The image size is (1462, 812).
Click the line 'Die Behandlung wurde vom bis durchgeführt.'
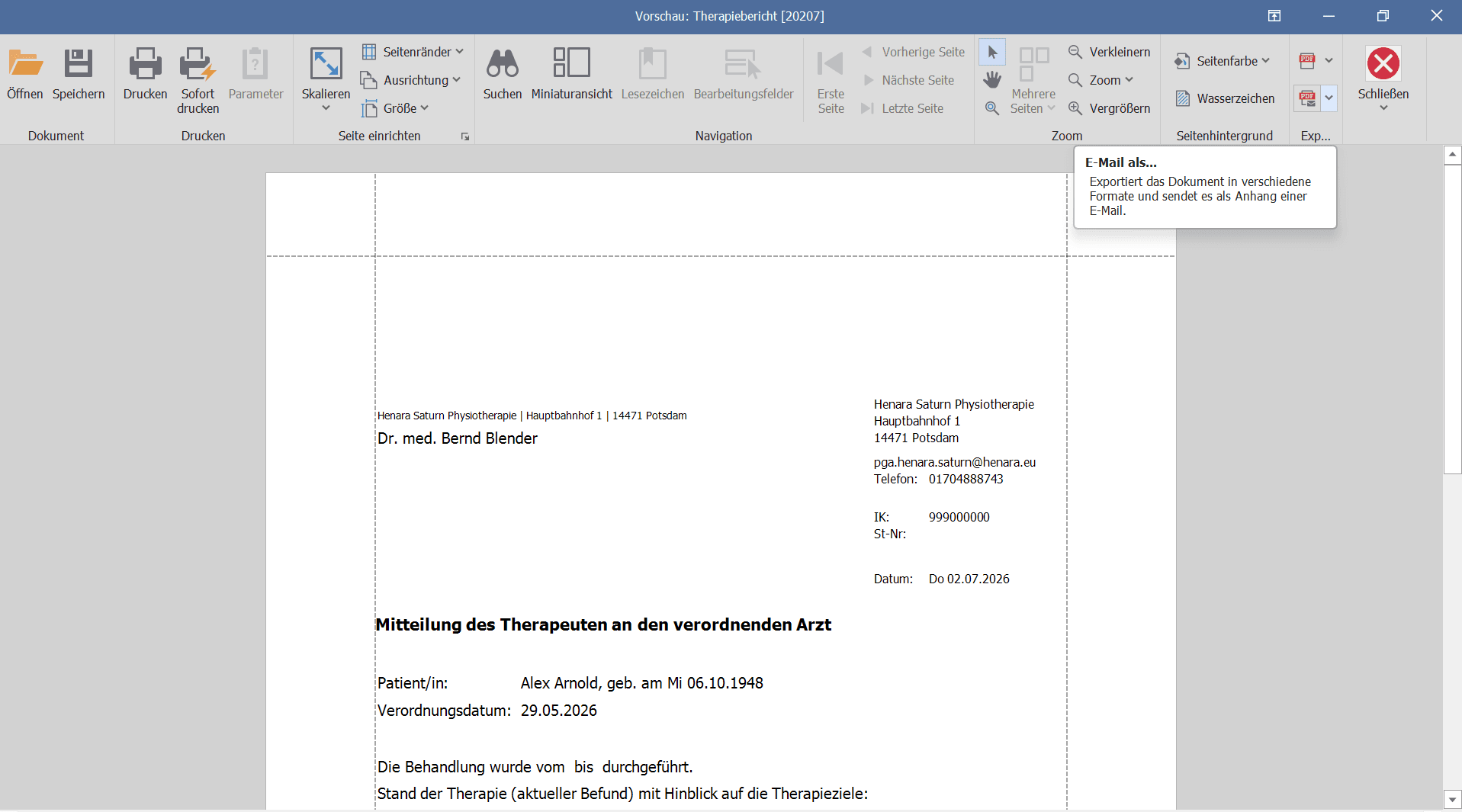(535, 767)
